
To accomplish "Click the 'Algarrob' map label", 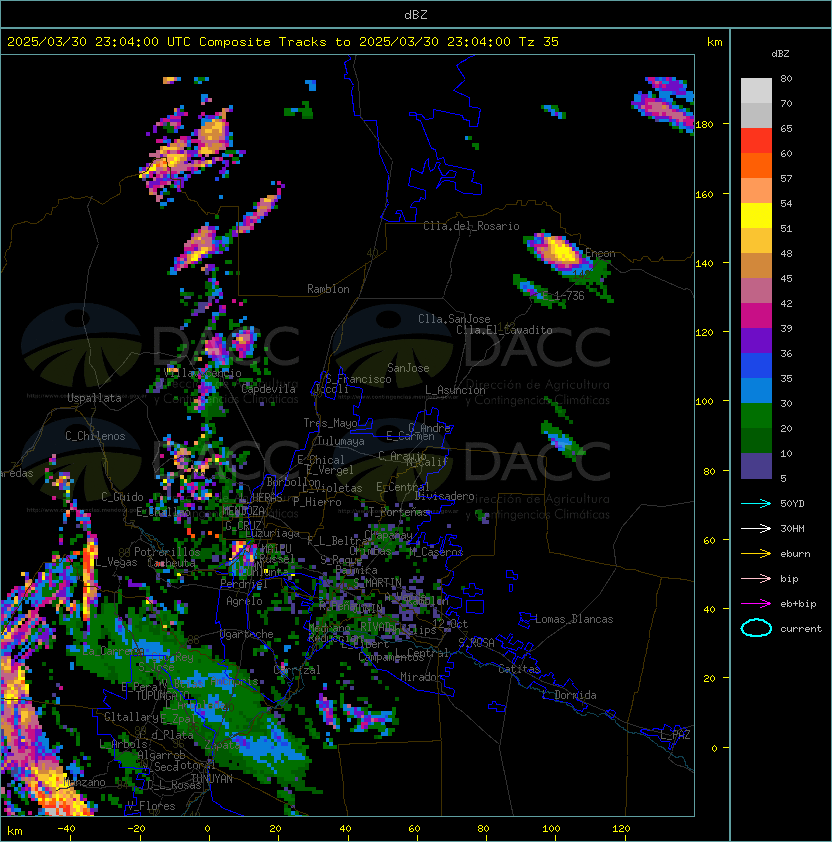I will pos(162,755).
